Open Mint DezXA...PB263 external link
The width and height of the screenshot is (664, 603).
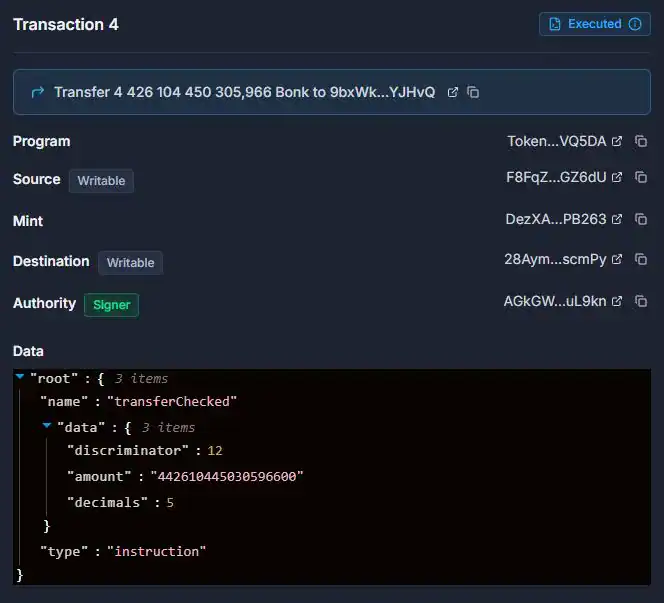[617, 219]
